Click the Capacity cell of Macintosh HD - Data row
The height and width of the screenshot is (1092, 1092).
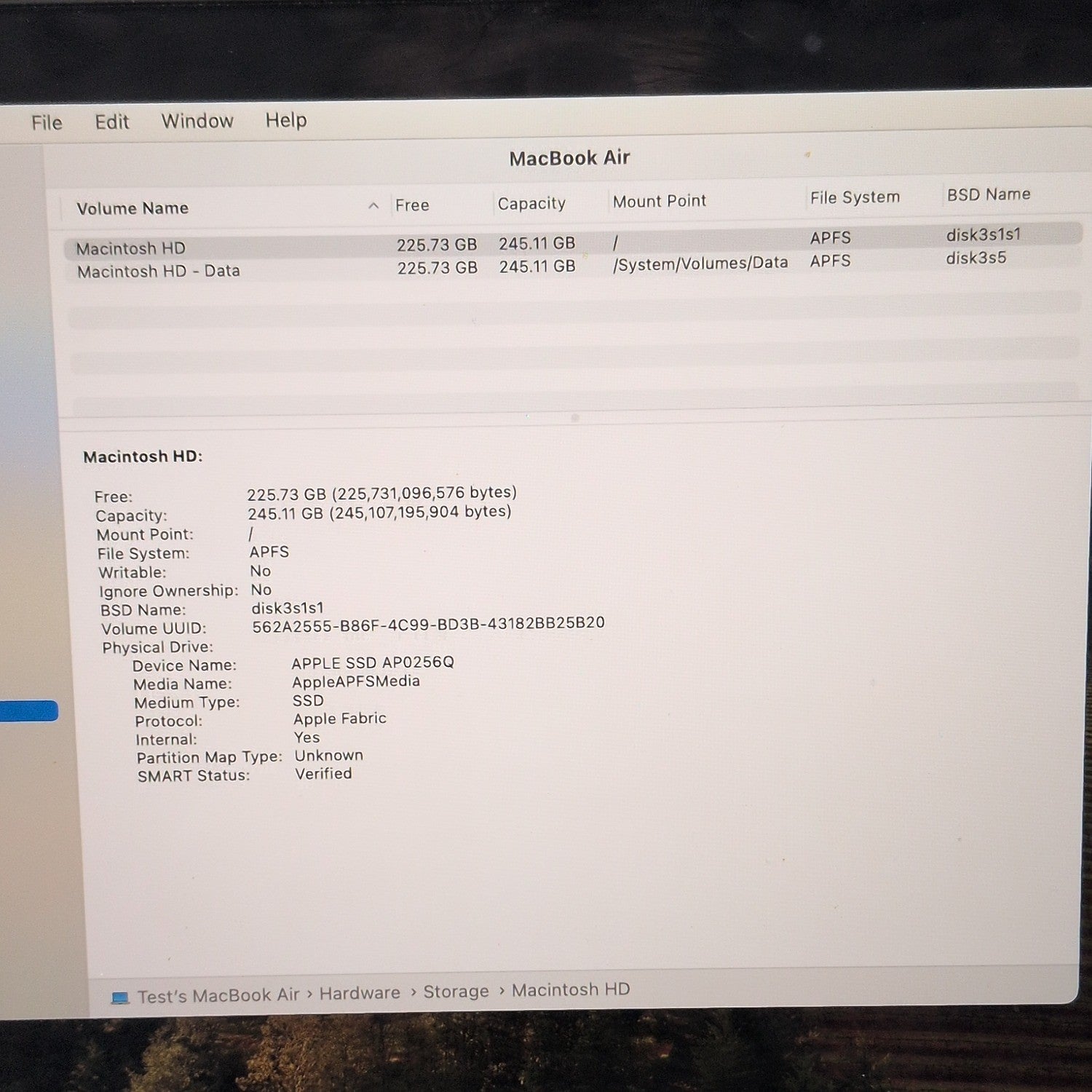tap(537, 266)
